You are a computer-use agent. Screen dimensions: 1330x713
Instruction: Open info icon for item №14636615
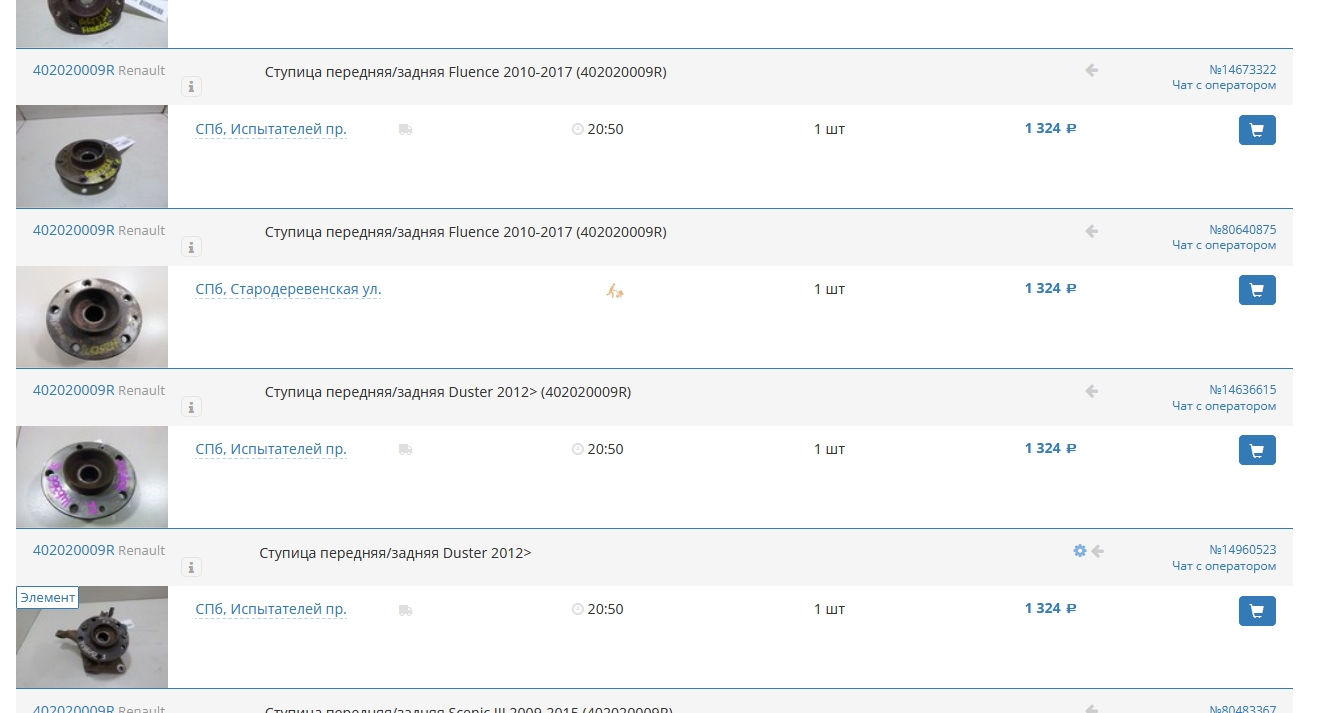191,407
